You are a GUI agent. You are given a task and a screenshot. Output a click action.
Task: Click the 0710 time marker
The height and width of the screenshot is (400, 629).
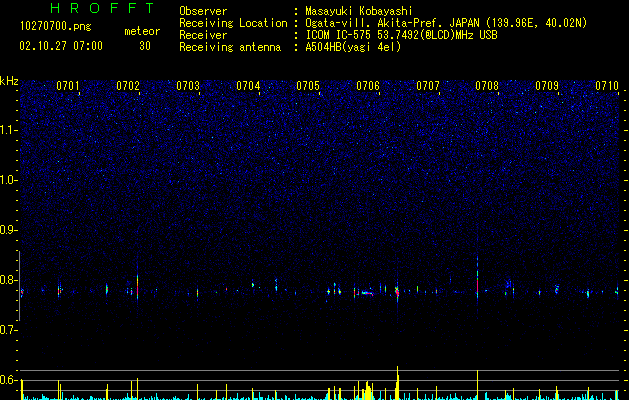pos(607,86)
